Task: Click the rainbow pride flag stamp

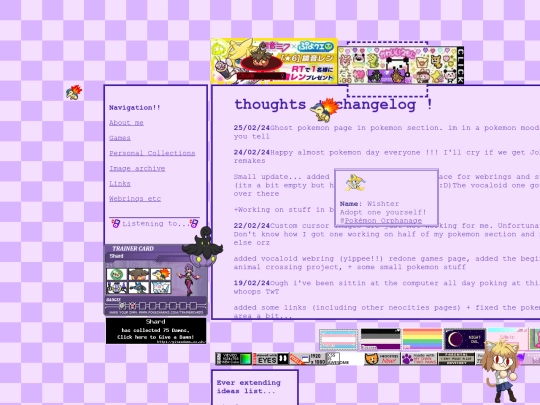Action: [422, 339]
